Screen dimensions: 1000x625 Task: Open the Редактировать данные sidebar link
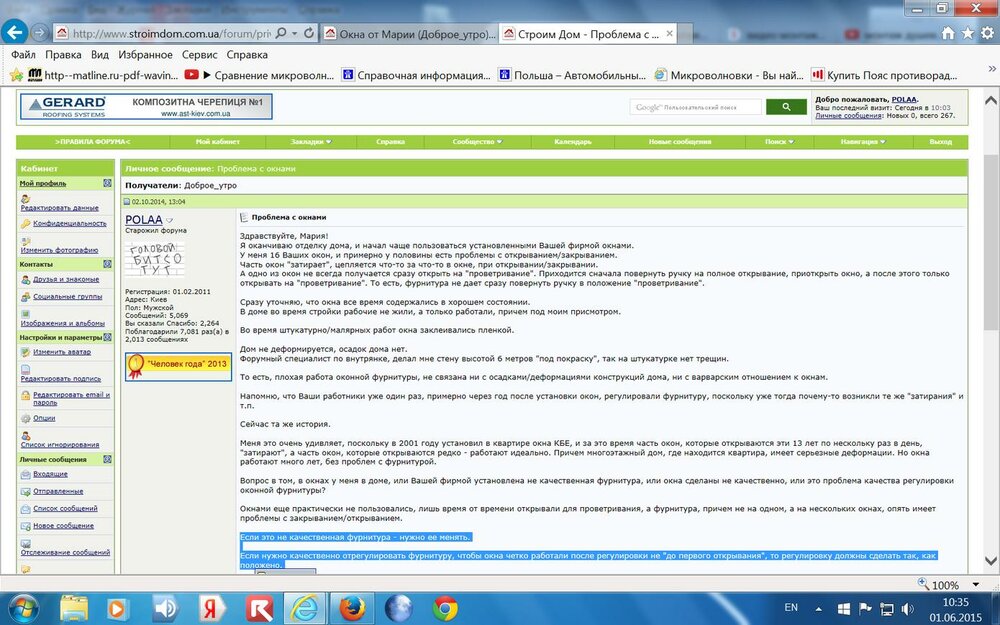coord(59,208)
